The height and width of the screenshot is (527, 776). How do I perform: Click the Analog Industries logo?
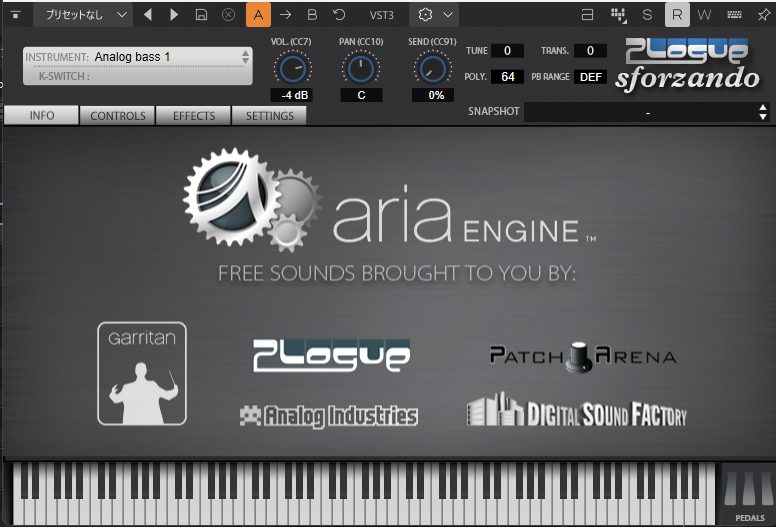[329, 416]
